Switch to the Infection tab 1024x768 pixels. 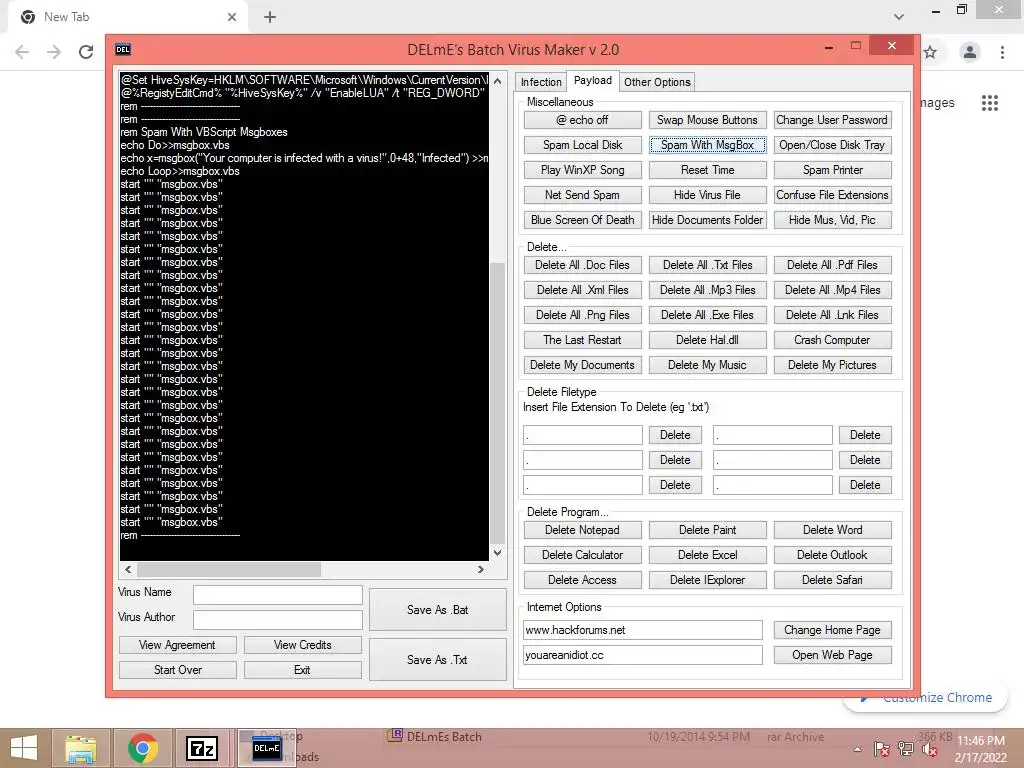541,82
